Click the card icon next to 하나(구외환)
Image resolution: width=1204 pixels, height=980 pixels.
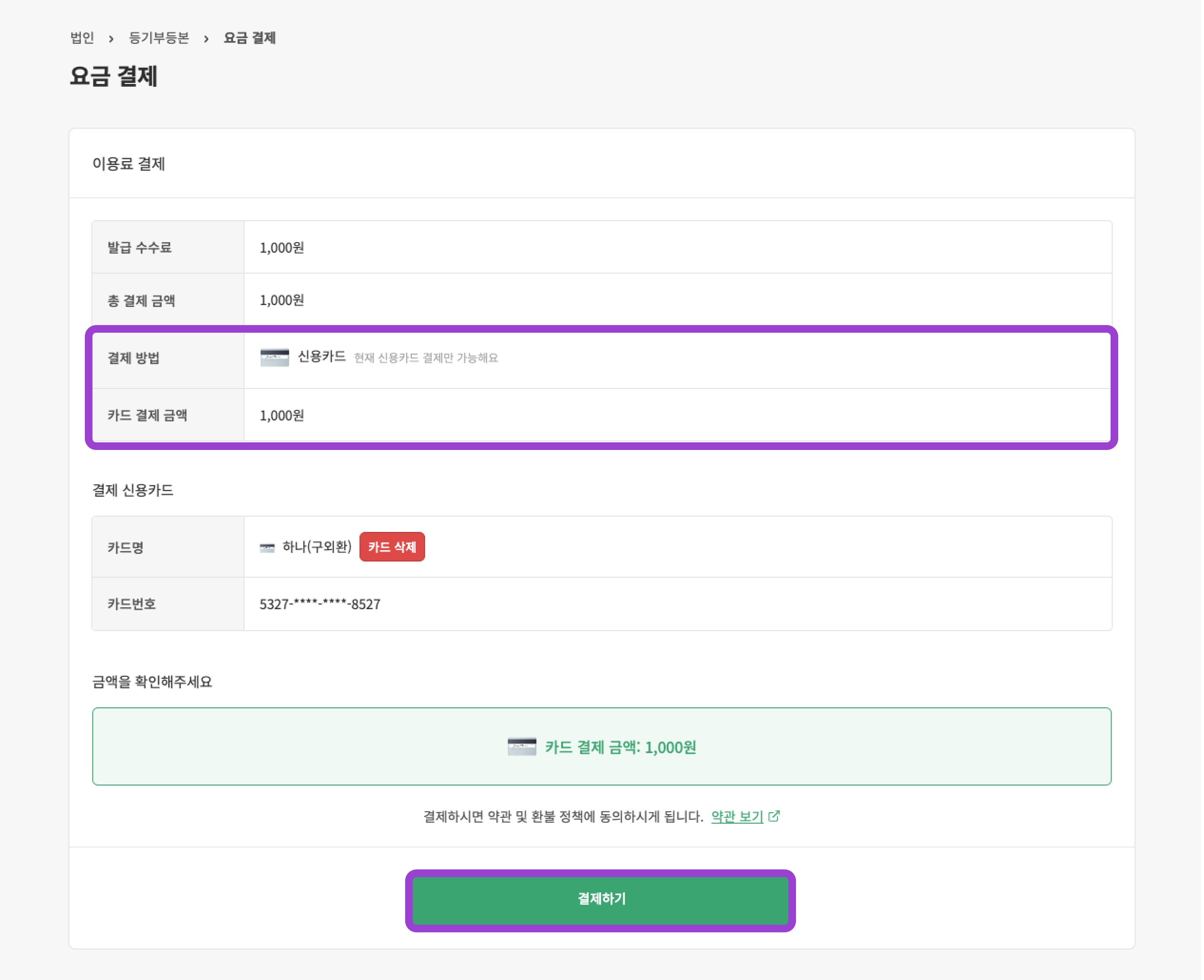click(267, 546)
